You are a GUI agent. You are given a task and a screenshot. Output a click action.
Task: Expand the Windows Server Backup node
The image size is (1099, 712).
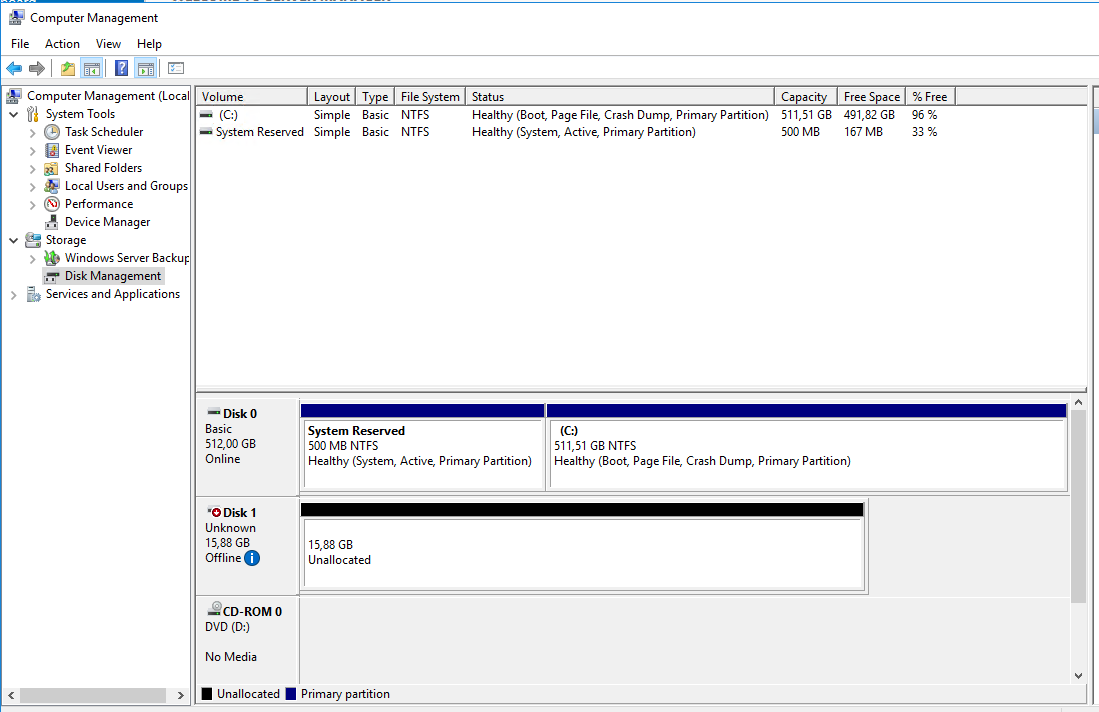tap(33, 258)
